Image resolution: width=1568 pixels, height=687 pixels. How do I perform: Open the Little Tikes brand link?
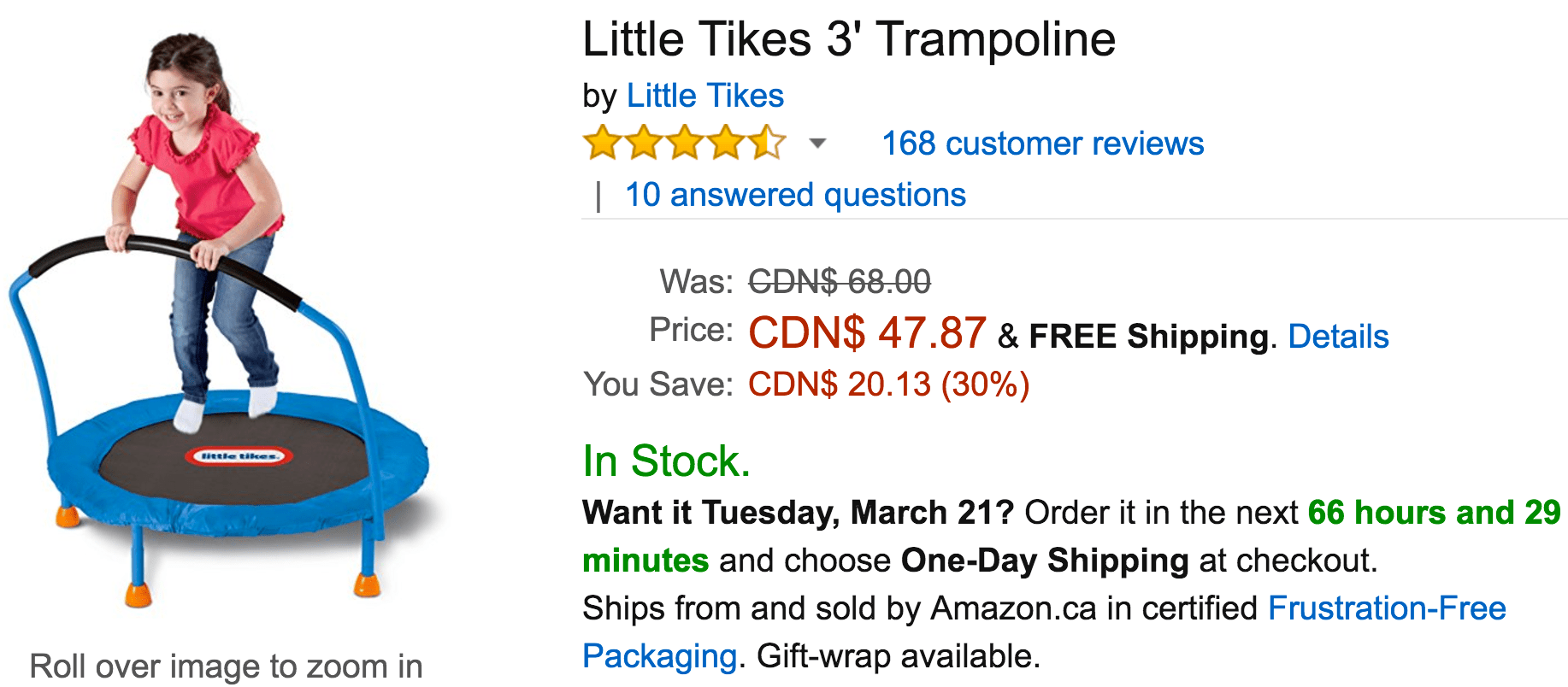[705, 96]
